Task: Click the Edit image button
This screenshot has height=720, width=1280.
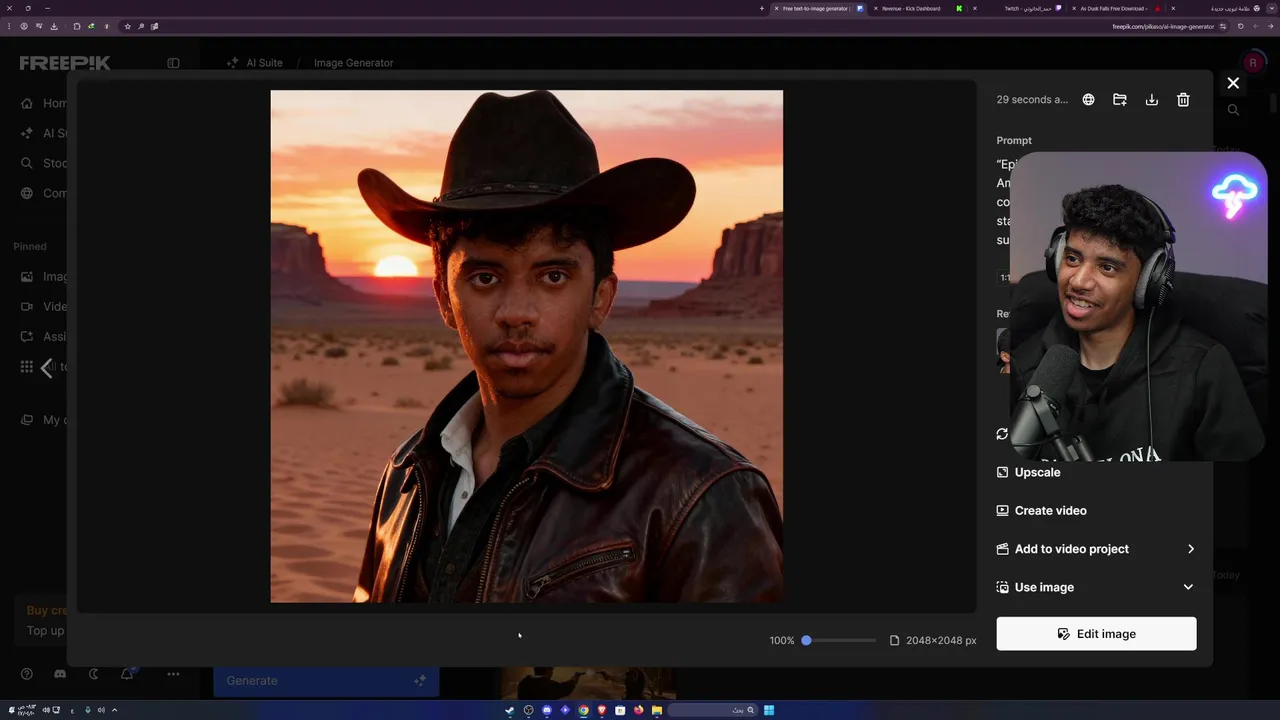Action: coord(1096,634)
